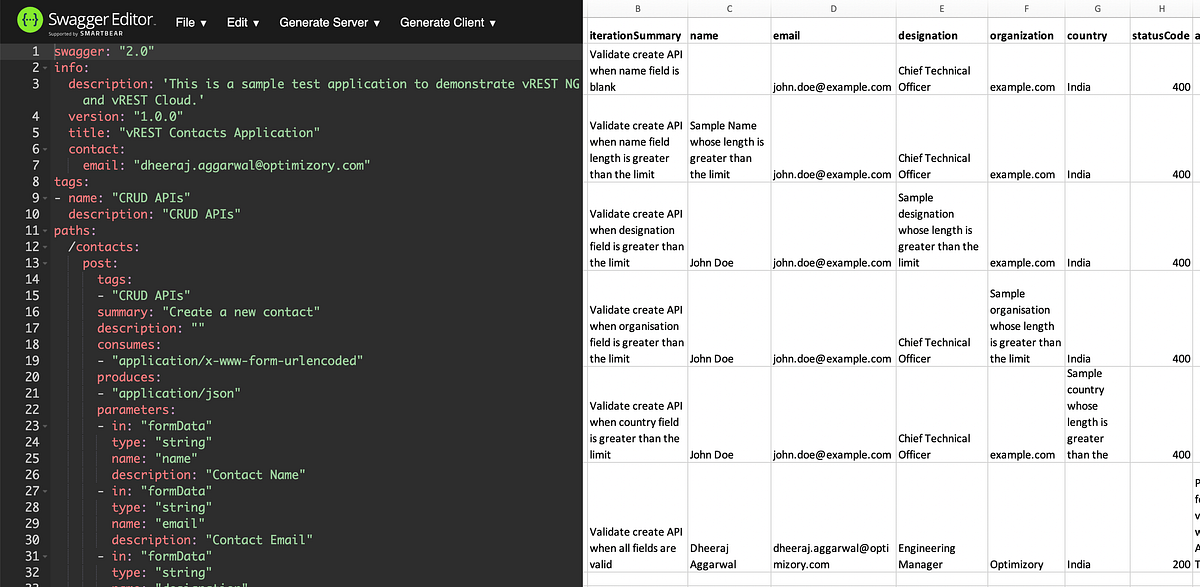This screenshot has height=587, width=1200.
Task: Collapse the paths section on line 11
Action: 47,230
